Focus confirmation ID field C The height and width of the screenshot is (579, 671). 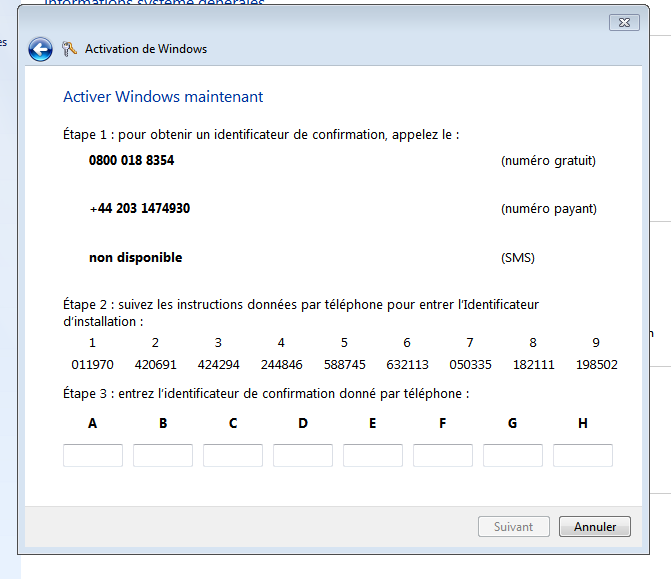233,455
